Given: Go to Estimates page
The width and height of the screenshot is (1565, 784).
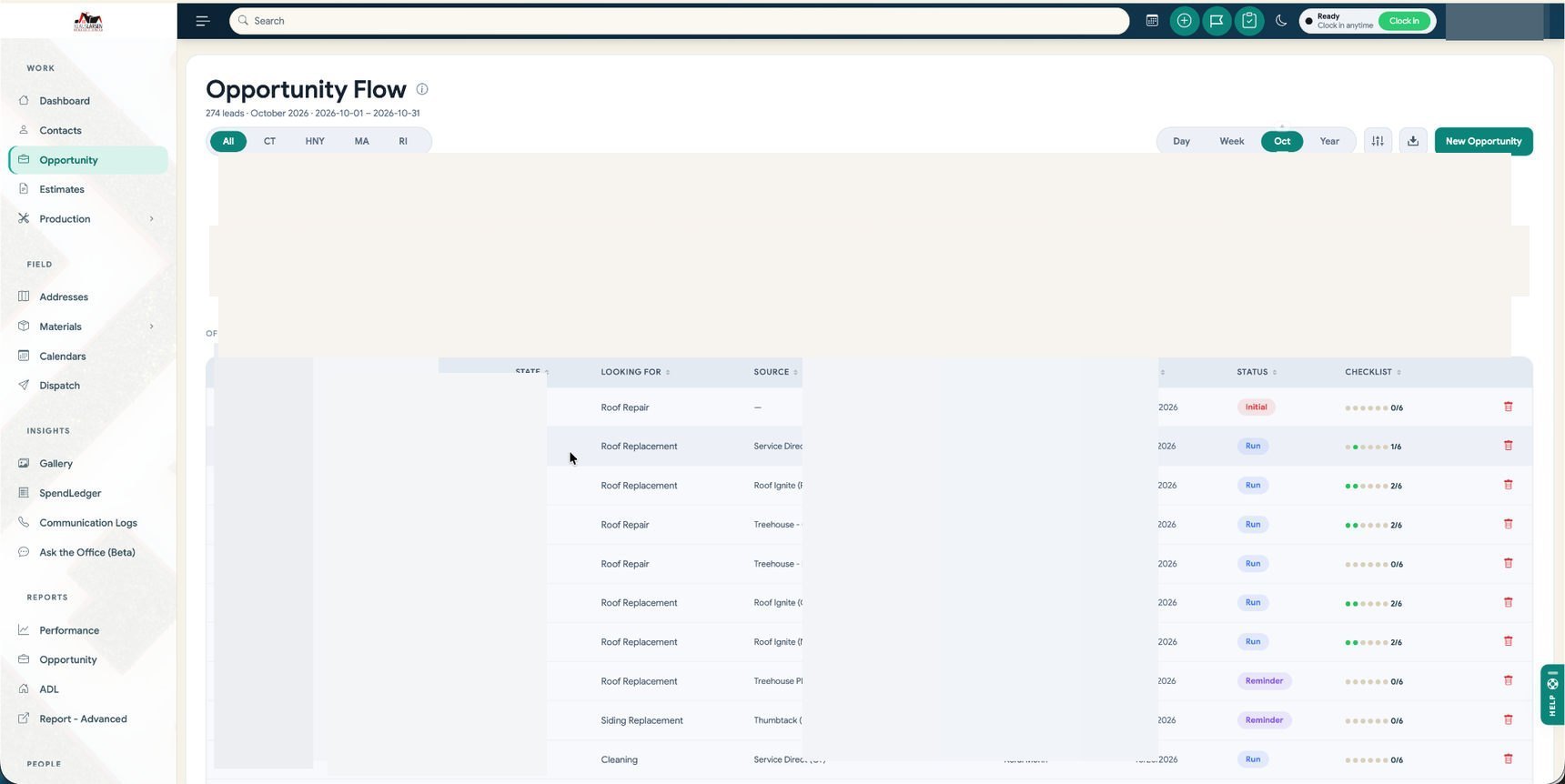Looking at the screenshot, I should pyautogui.click(x=88, y=189).
